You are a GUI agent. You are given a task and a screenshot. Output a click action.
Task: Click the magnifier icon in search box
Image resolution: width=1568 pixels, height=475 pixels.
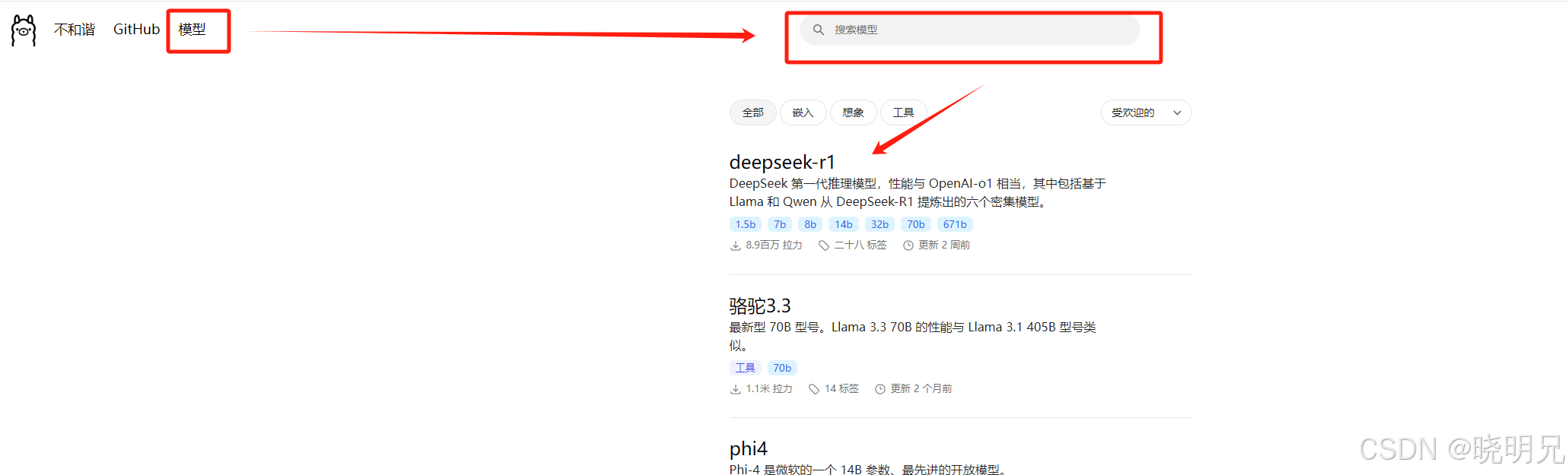pos(819,30)
